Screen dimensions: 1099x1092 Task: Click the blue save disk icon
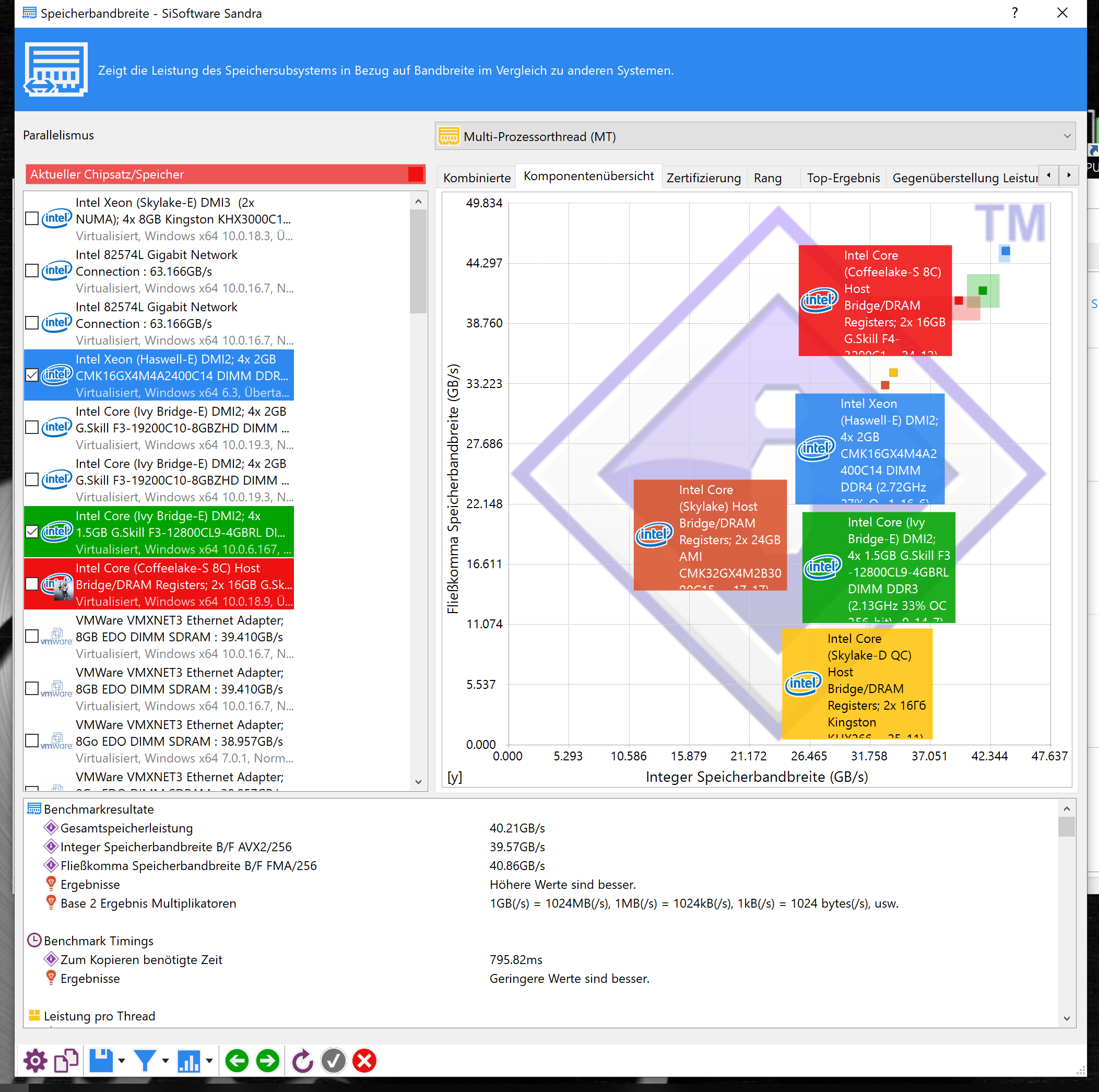[x=101, y=1061]
